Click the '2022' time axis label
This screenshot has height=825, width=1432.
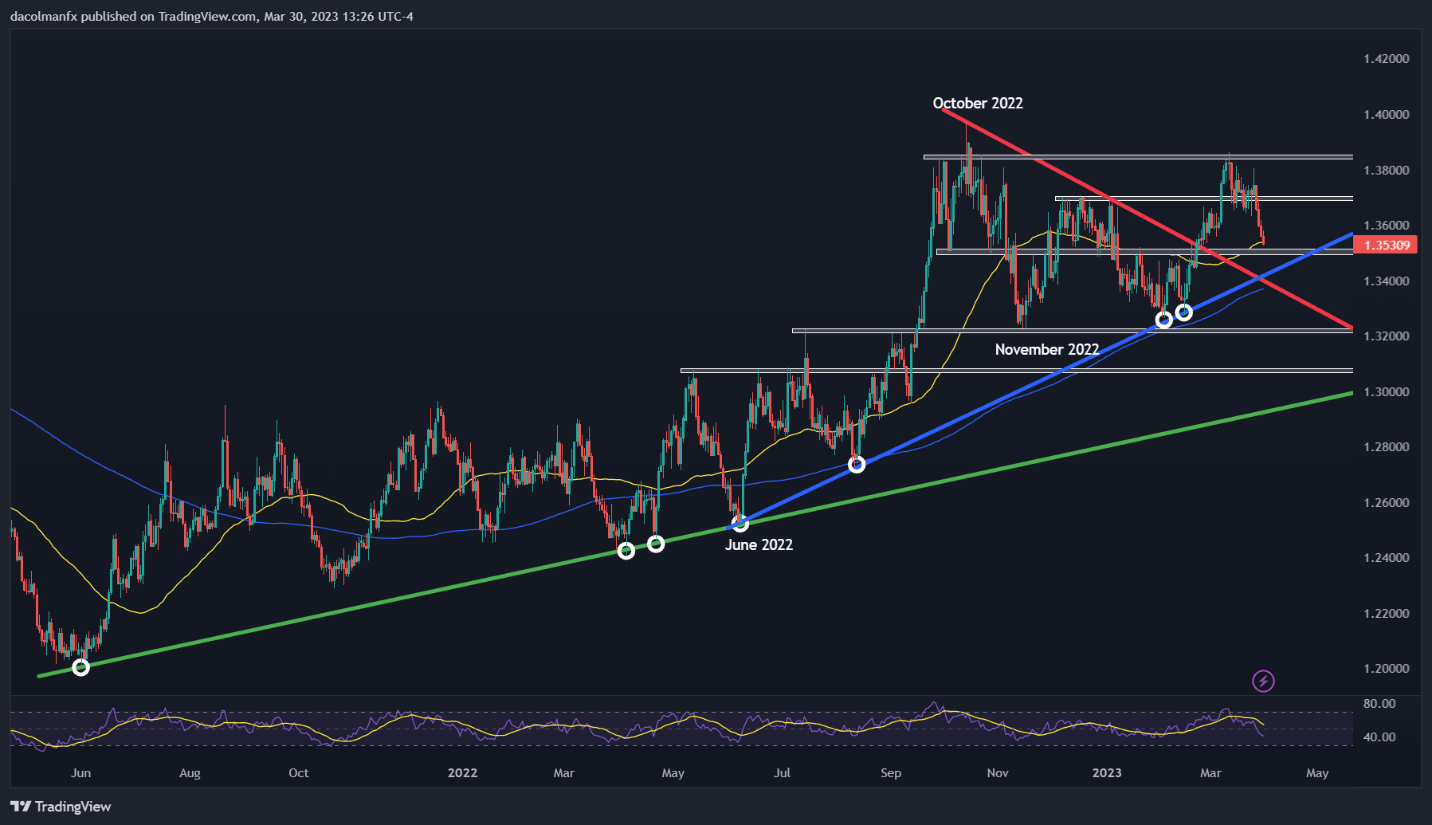click(462, 773)
